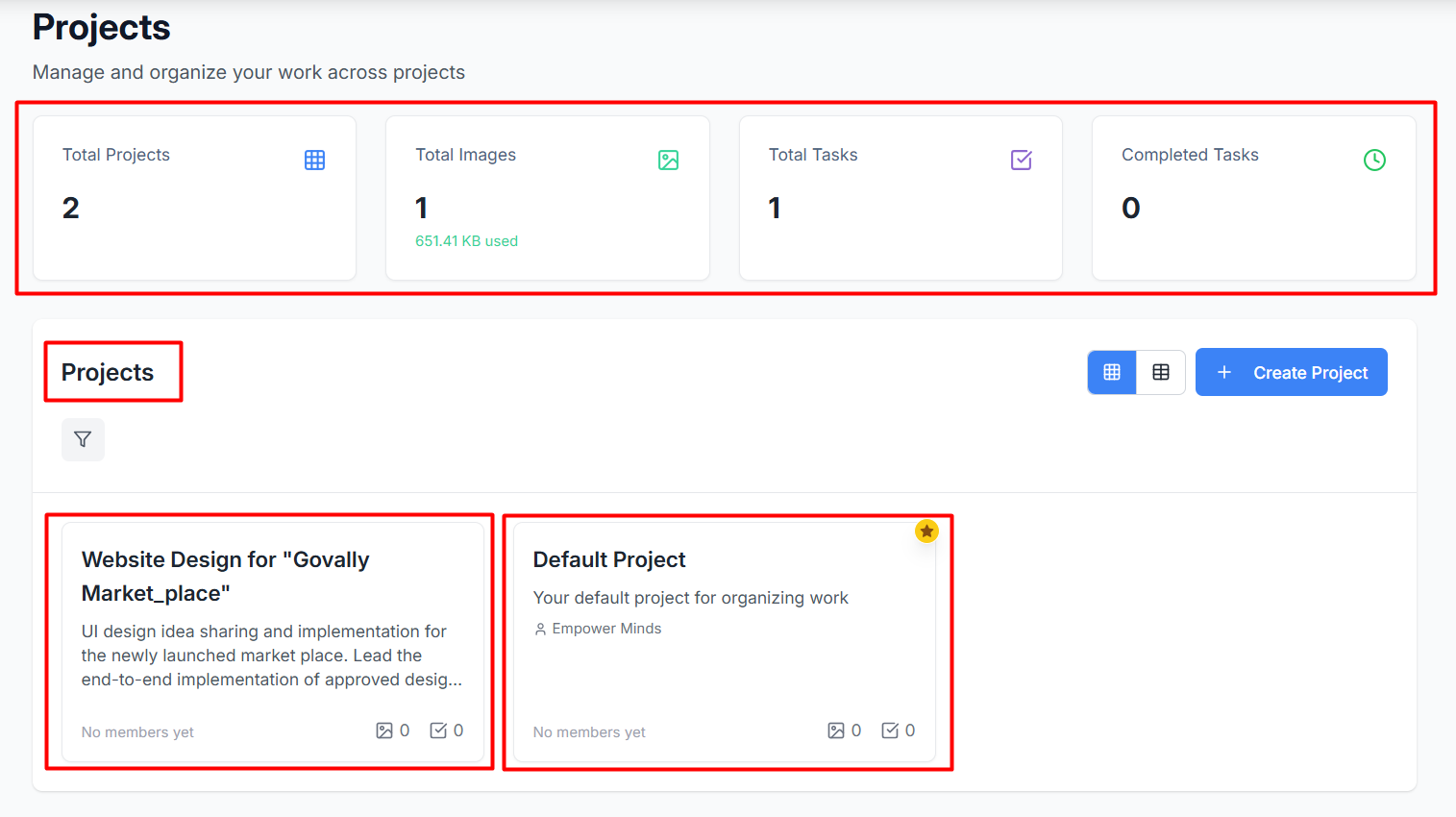The image size is (1456, 817).
Task: Click task count icon on Govally card
Action: [438, 730]
